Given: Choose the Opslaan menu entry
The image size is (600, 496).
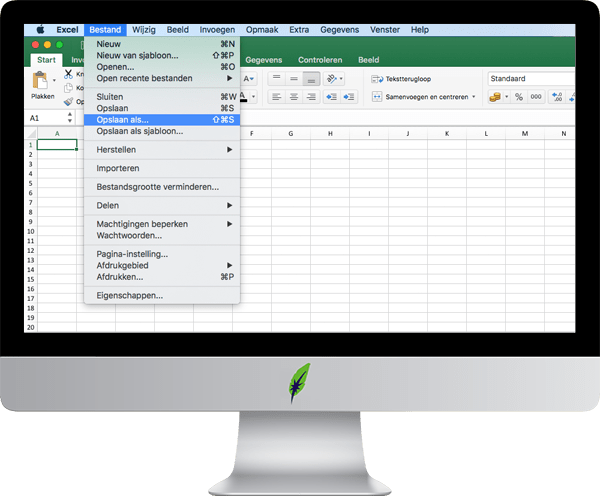Looking at the screenshot, I should (162, 108).
